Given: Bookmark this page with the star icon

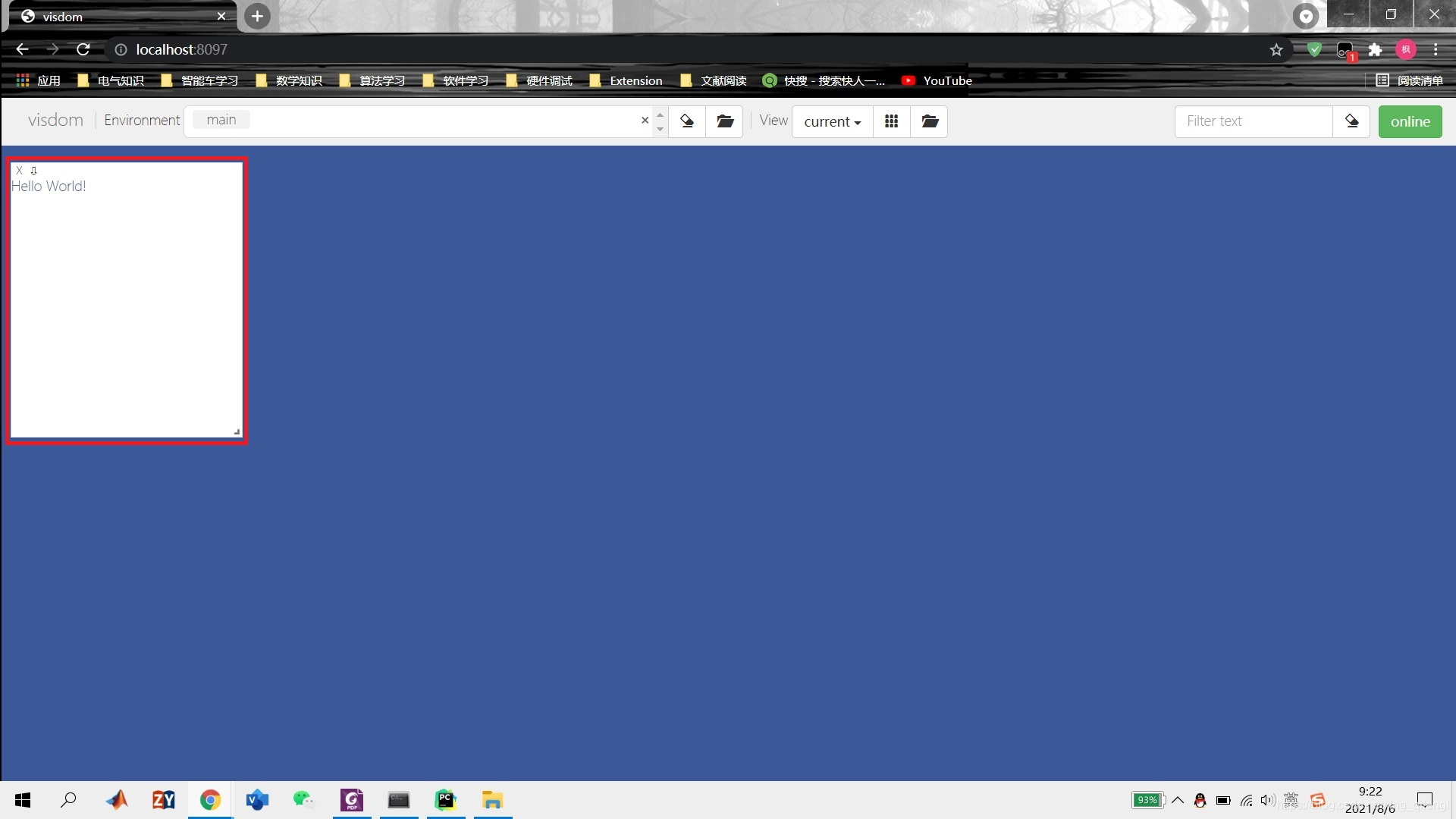Looking at the screenshot, I should pos(1276,50).
